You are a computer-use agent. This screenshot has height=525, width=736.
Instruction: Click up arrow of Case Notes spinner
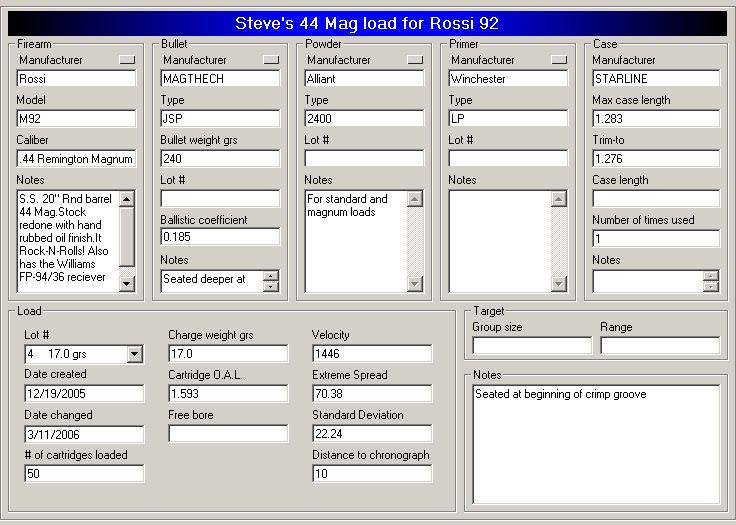[x=711, y=276]
